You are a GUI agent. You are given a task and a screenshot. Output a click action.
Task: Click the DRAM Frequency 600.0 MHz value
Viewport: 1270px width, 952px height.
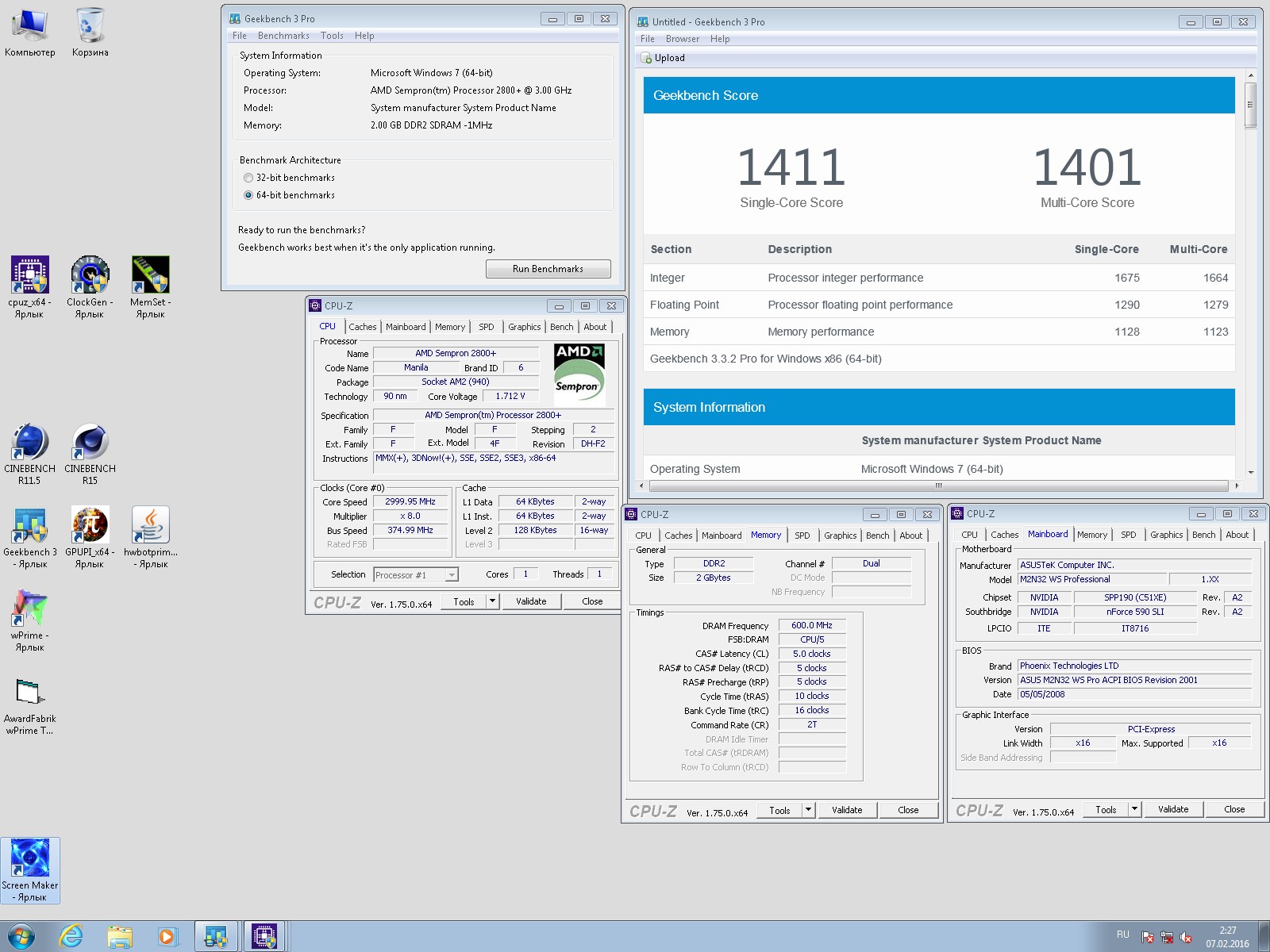[812, 625]
